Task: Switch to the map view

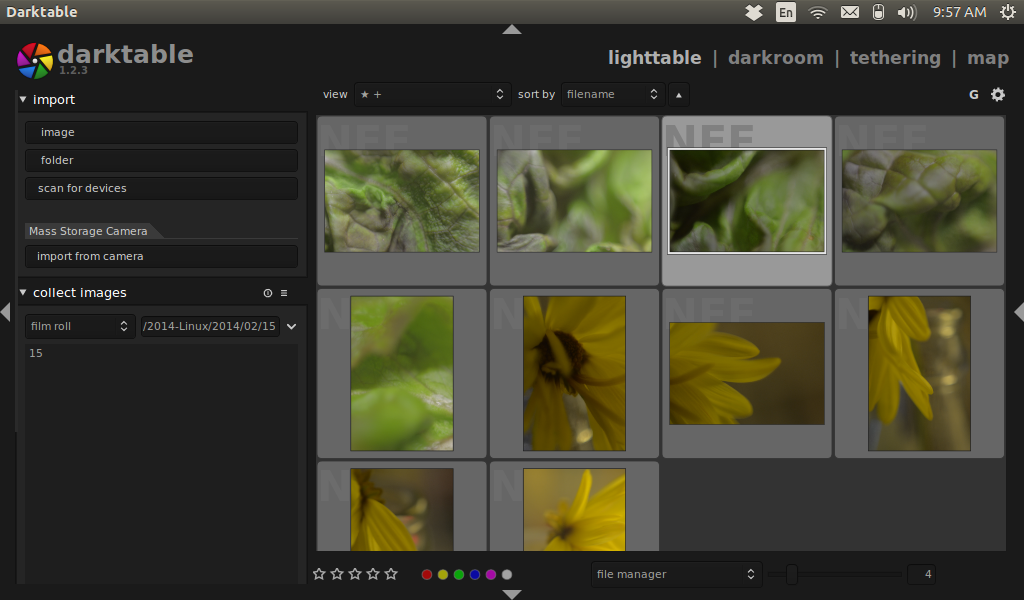Action: (x=987, y=58)
